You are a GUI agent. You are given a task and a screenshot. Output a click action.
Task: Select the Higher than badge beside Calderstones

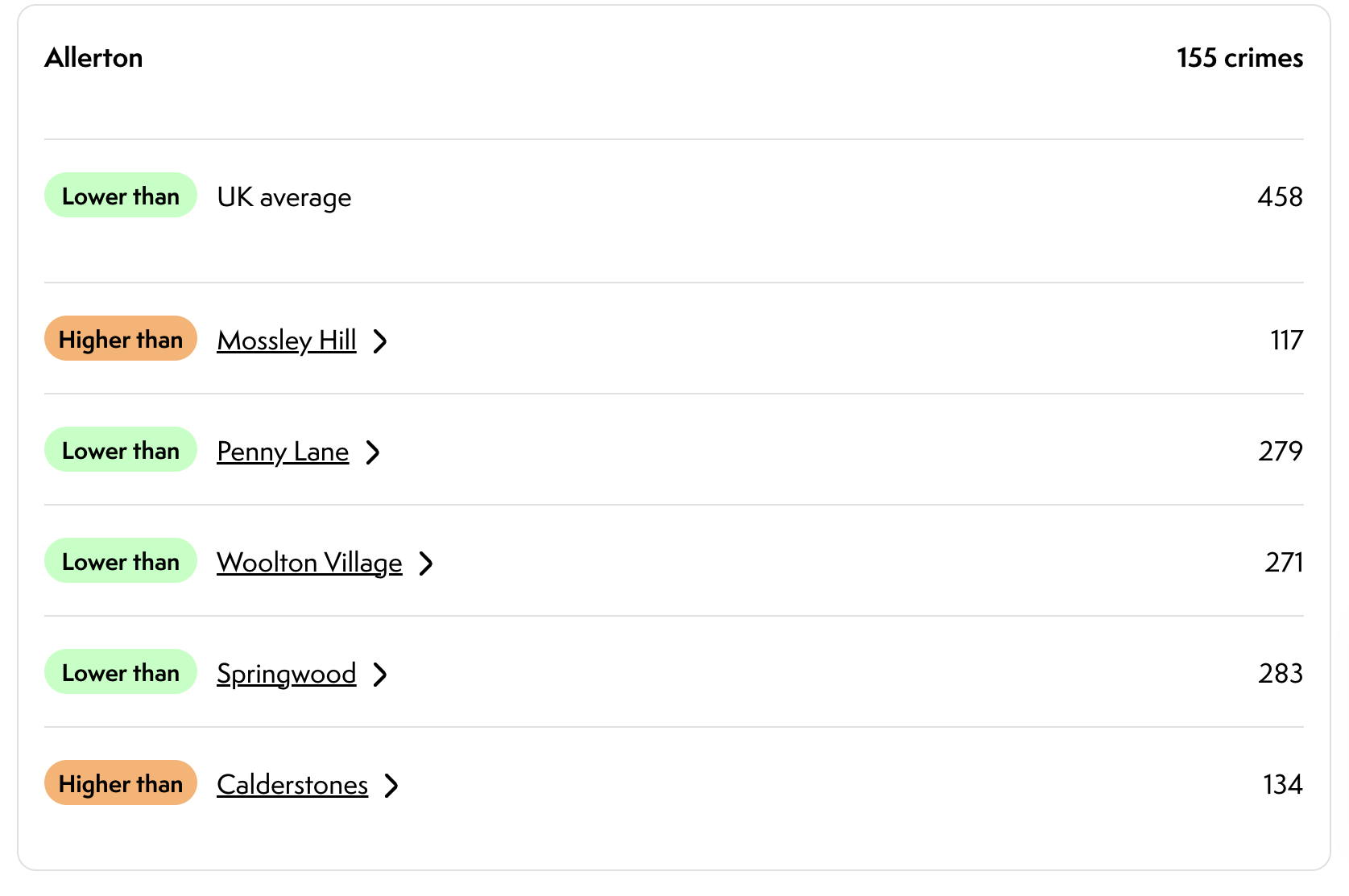click(121, 783)
